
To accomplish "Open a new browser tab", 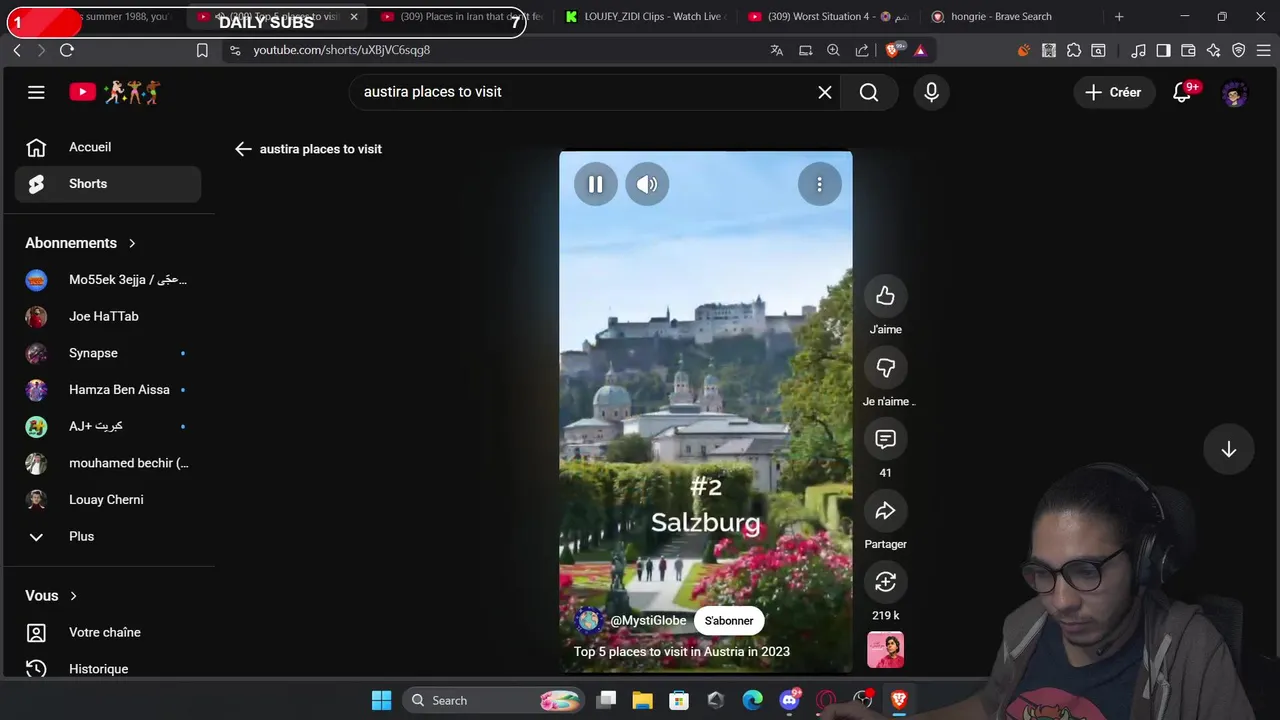I will tap(1119, 17).
